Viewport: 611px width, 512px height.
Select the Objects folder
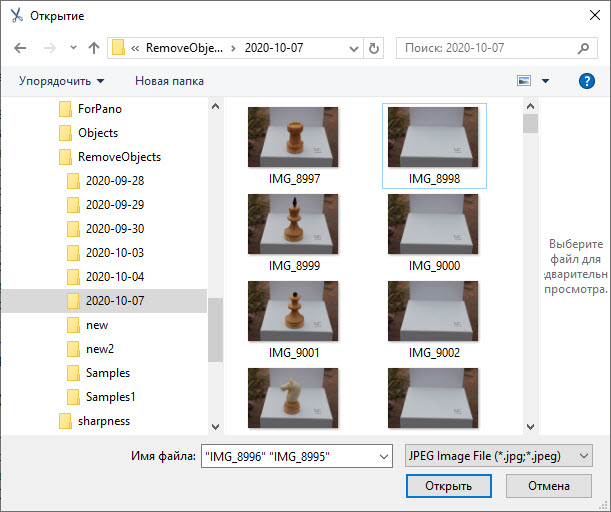[98, 133]
